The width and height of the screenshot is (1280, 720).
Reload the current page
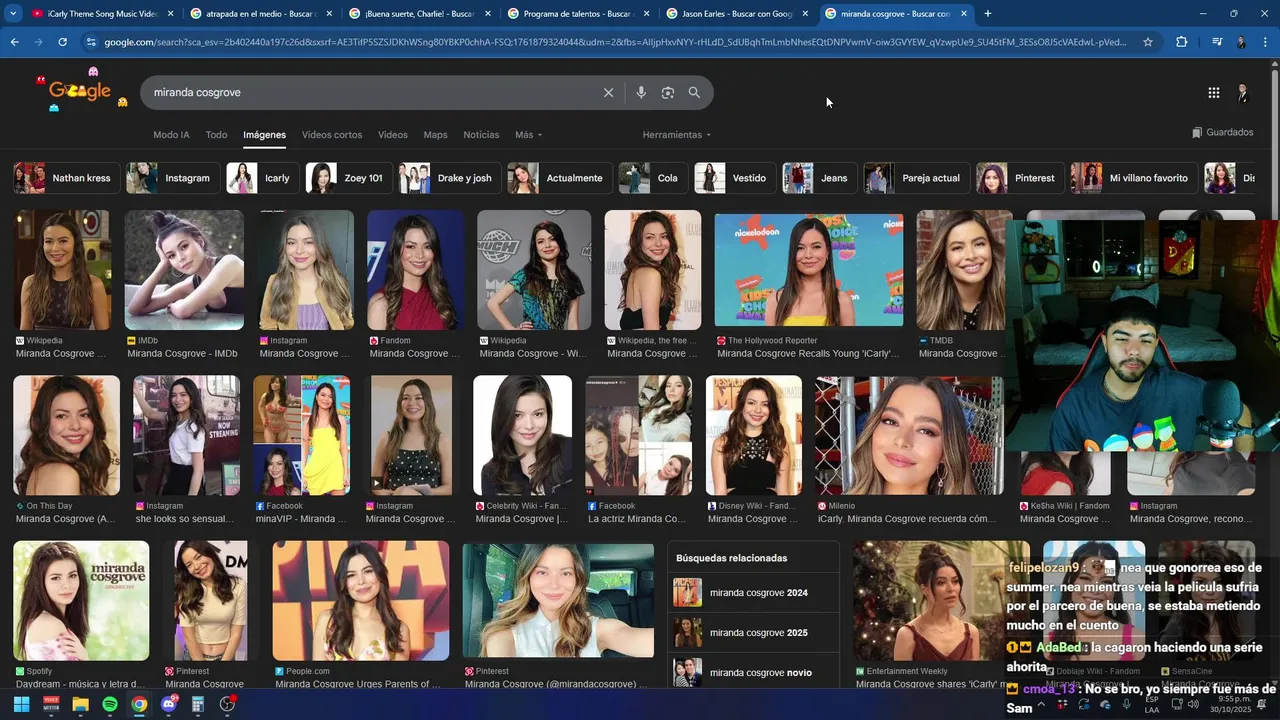click(62, 42)
